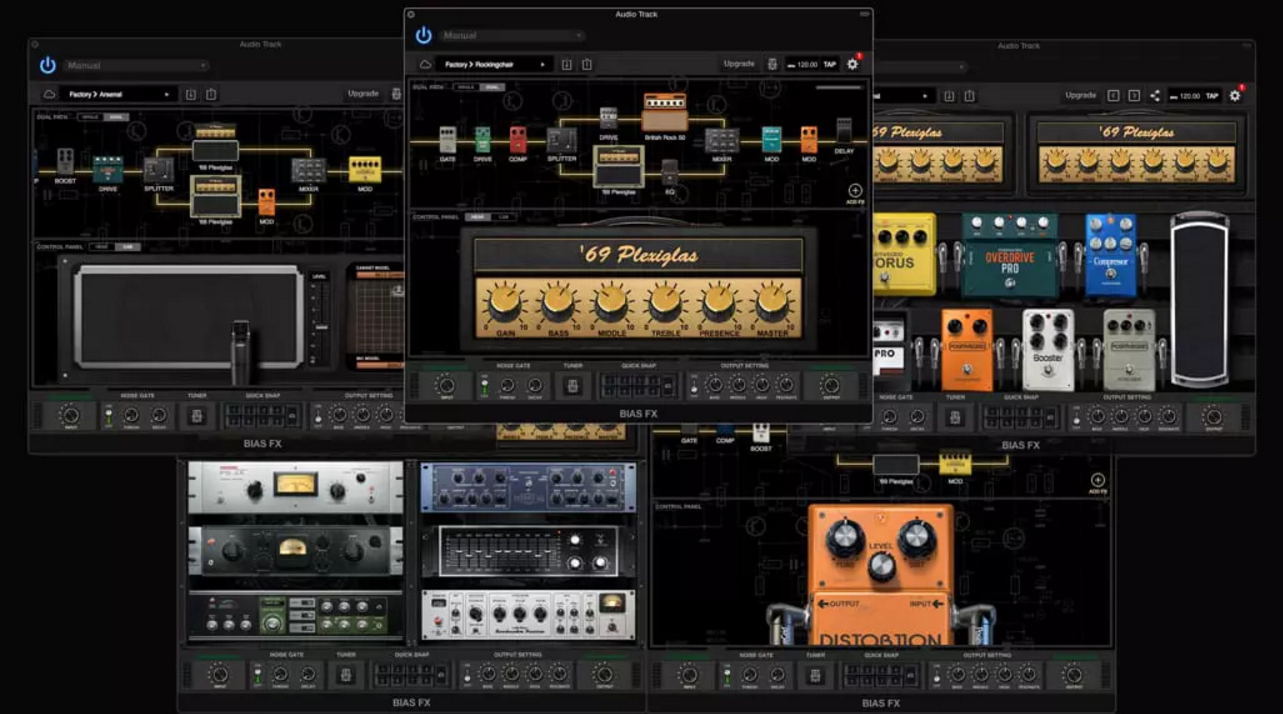Open pedal controller icon beside Rockingchair Upgrade
The width and height of the screenshot is (1283, 714).
[772, 64]
